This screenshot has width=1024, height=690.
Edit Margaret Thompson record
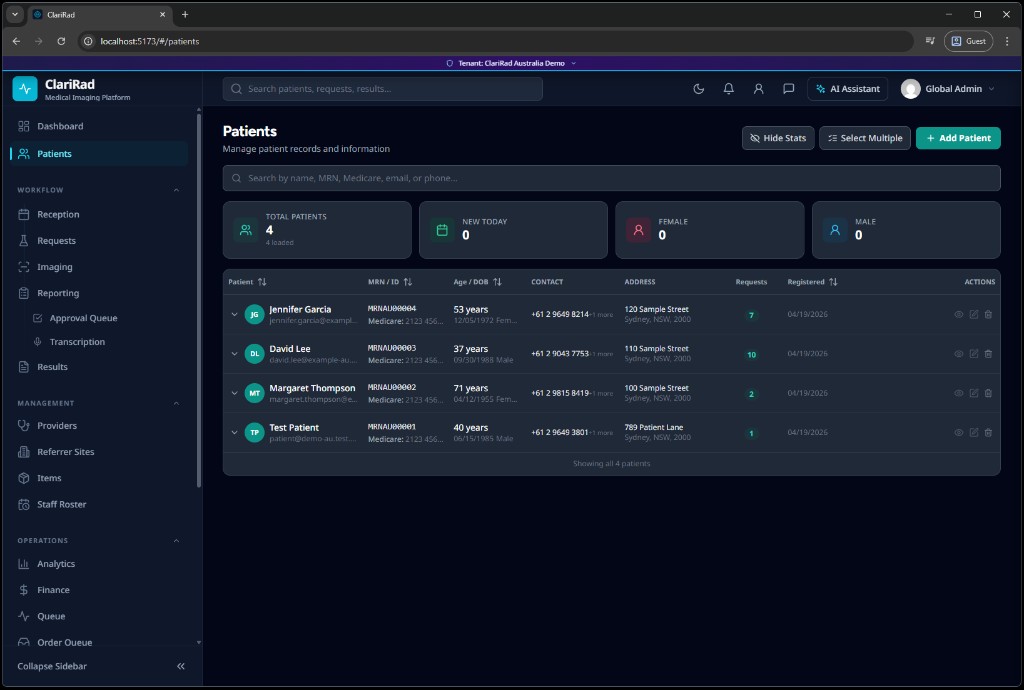974,393
